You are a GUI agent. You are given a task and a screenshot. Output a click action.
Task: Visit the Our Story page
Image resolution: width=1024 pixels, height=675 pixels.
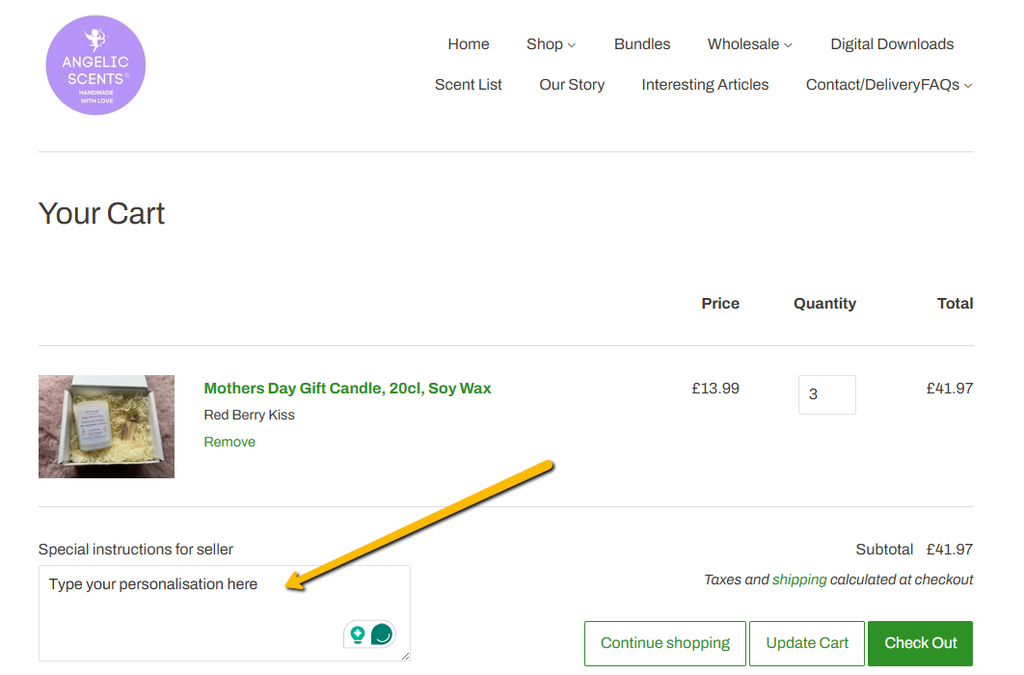(x=572, y=85)
